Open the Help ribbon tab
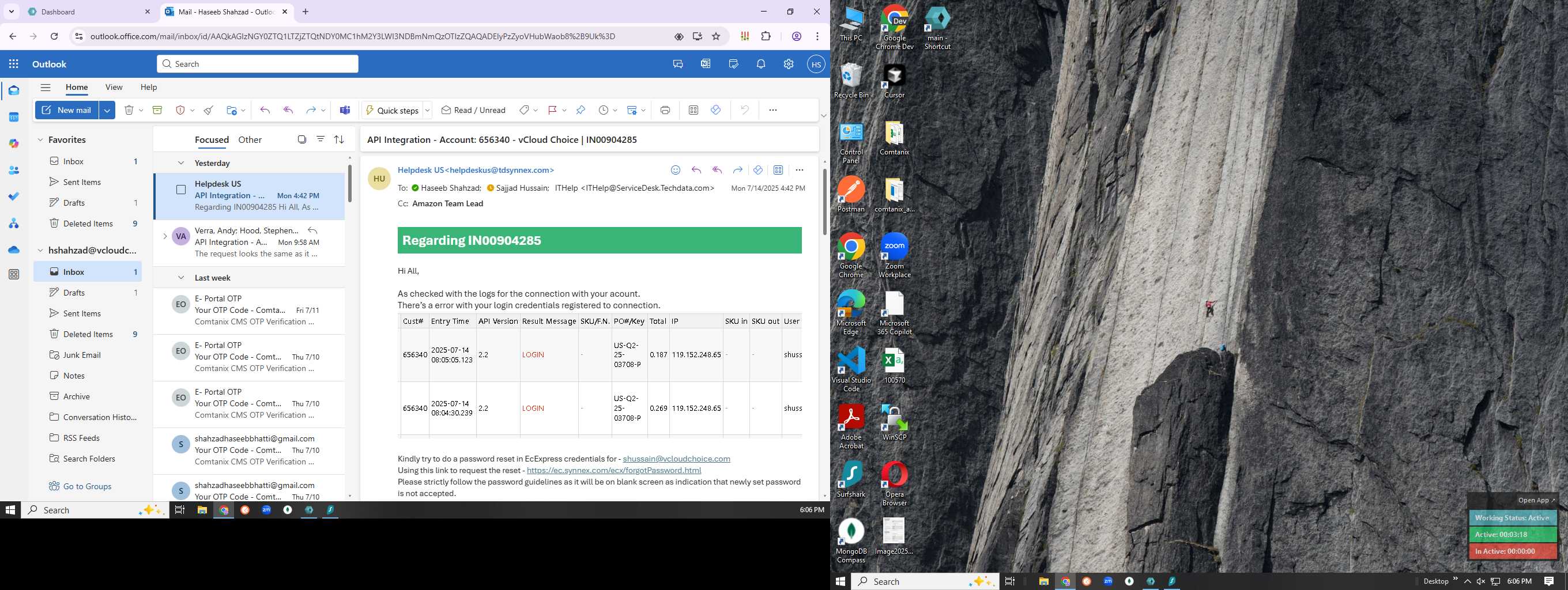The image size is (1568, 590). 149,88
